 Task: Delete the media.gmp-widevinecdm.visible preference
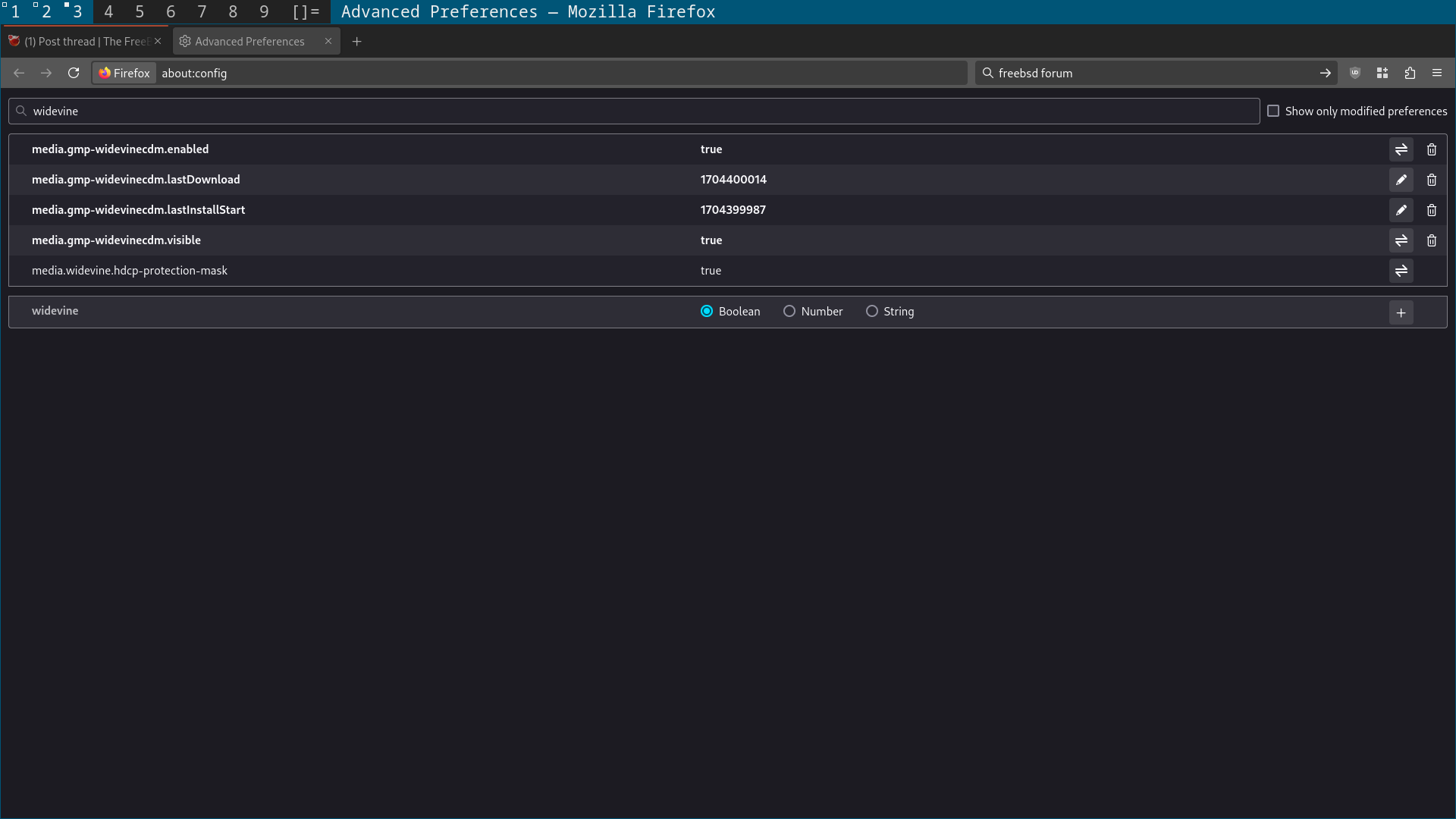click(1432, 240)
